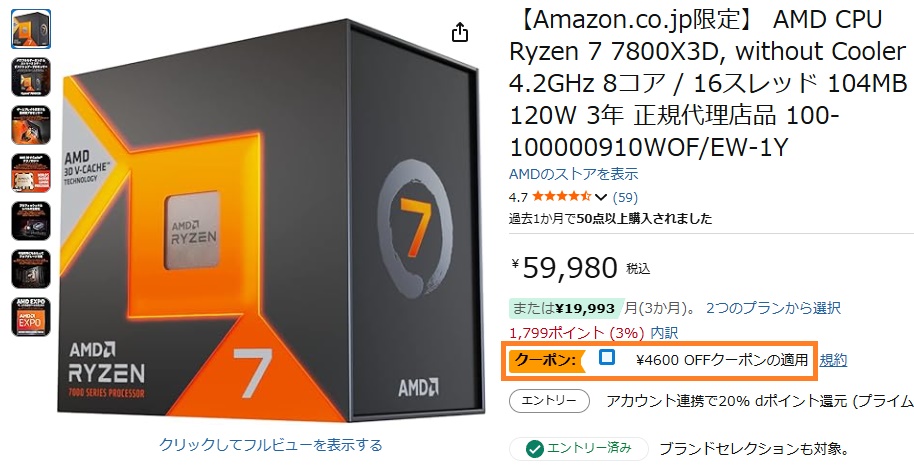Open 2つのプランから選択 payment plans link

click(x=773, y=307)
